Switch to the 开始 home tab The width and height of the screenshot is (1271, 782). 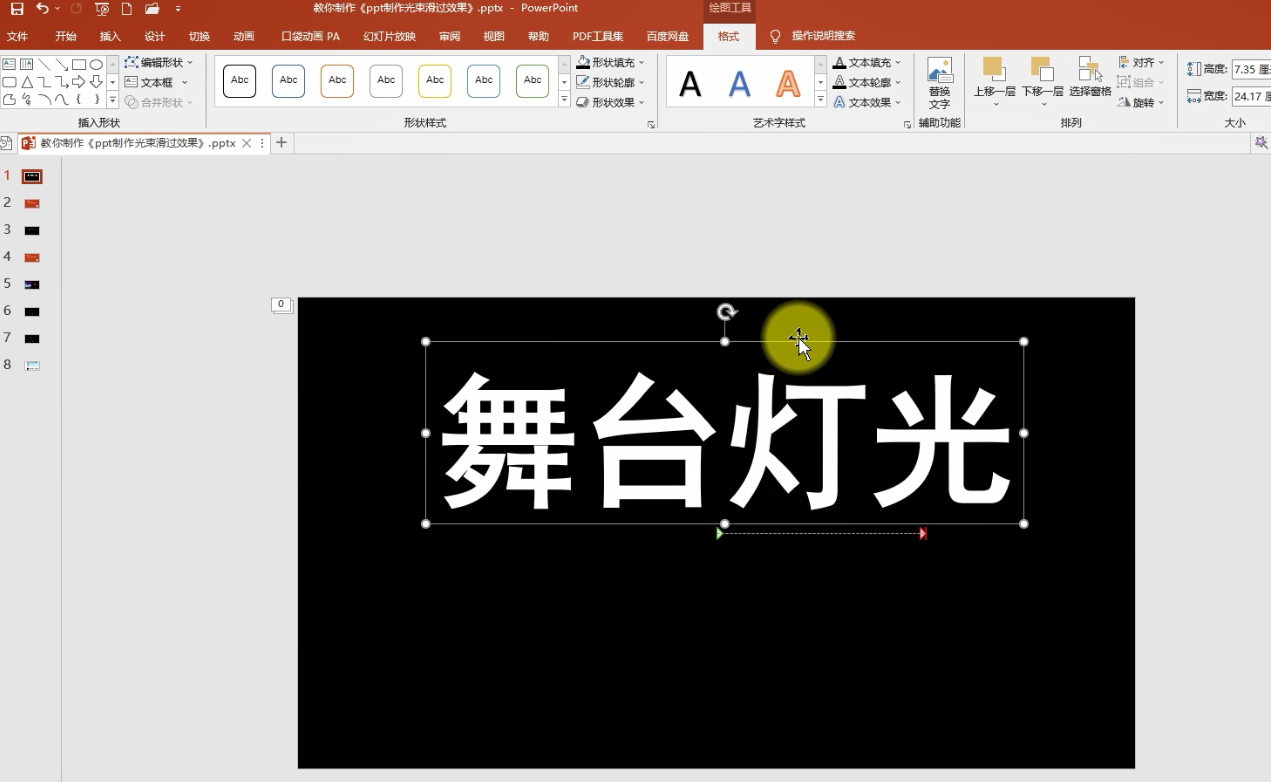coord(66,36)
